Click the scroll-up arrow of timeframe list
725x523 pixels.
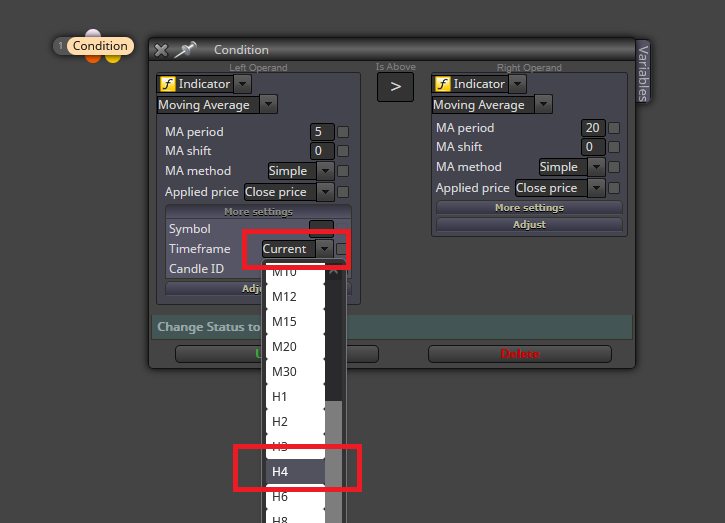point(333,272)
